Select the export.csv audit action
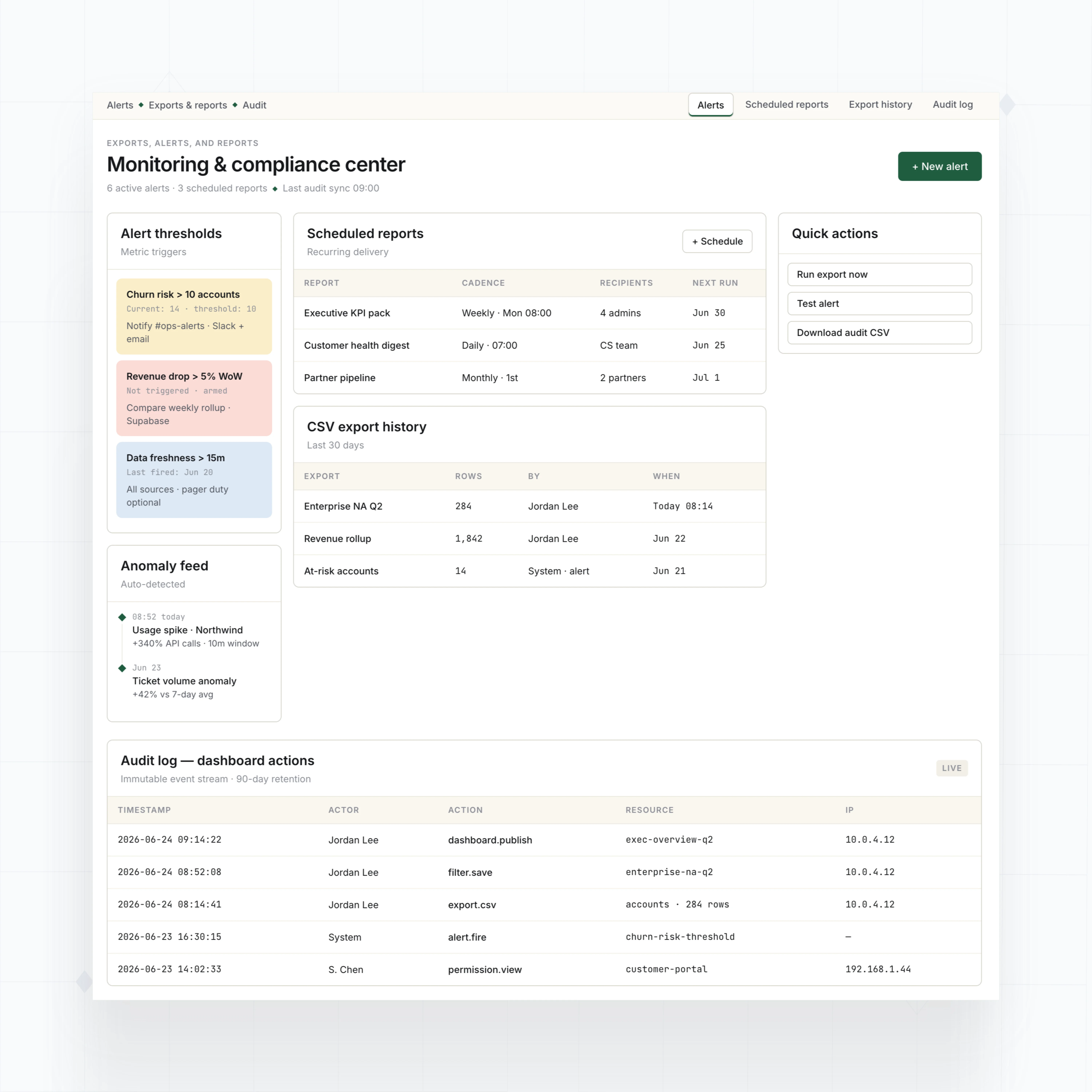 [x=472, y=905]
